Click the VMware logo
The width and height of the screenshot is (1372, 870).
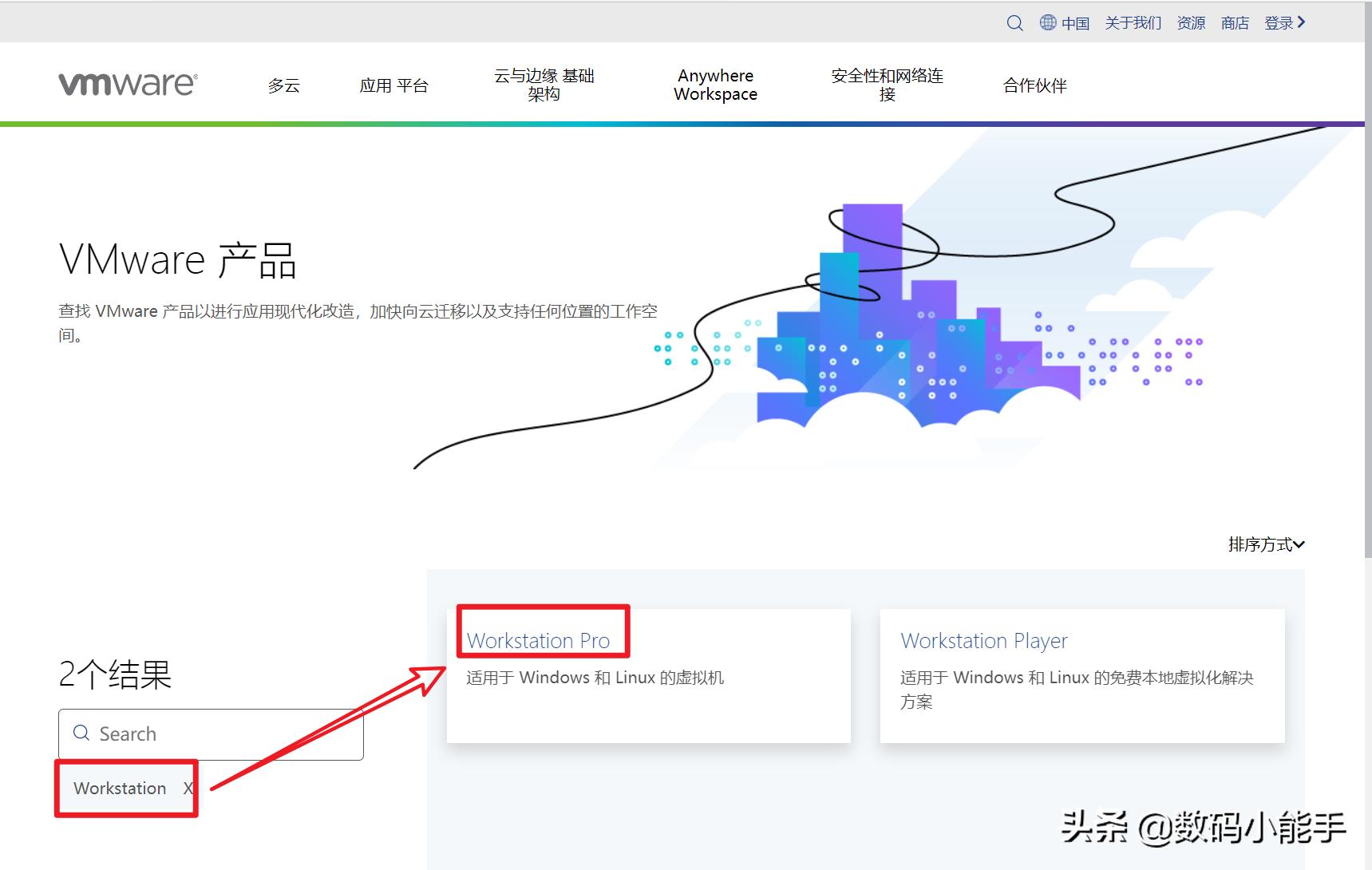click(x=126, y=82)
